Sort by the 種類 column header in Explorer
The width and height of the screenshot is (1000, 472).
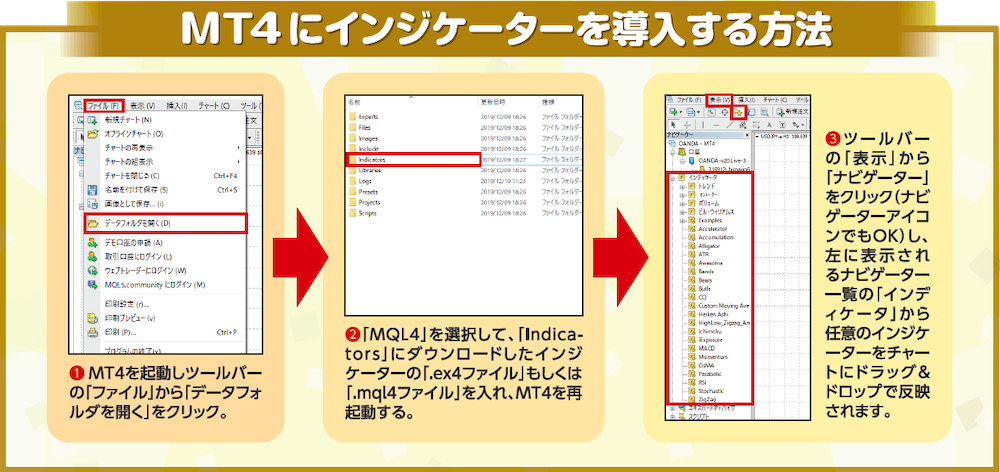(548, 102)
